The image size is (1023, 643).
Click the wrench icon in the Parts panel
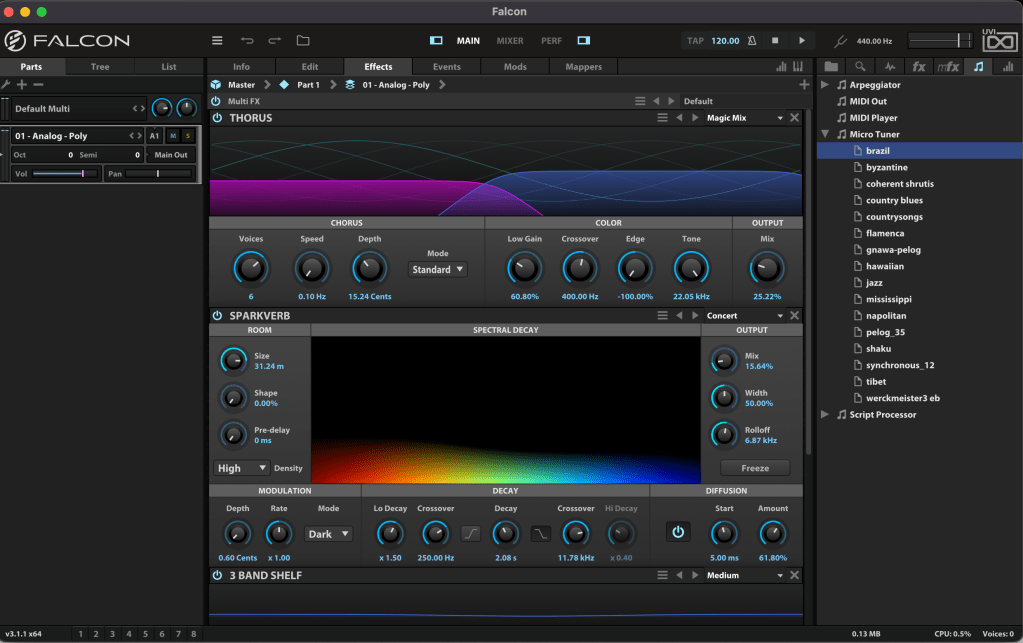click(6, 85)
